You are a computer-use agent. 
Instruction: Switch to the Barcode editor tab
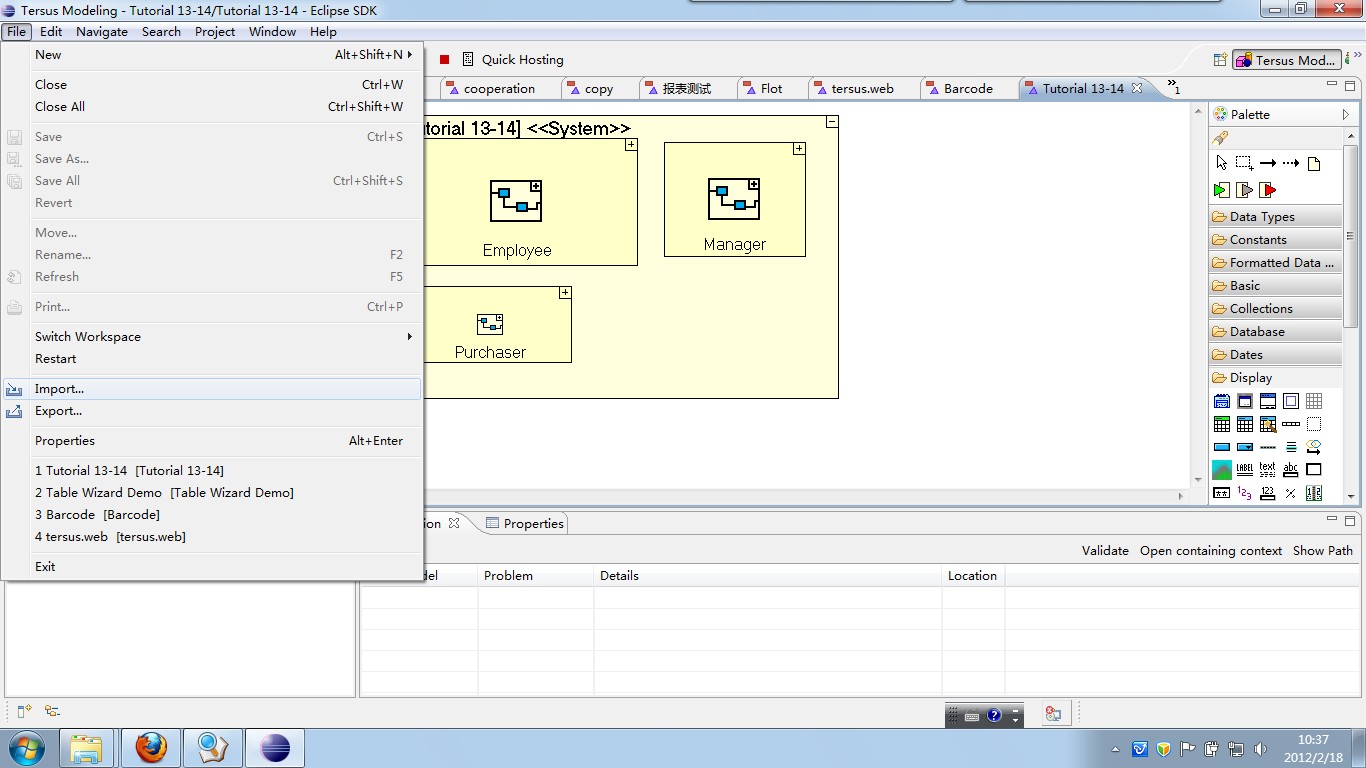point(967,89)
